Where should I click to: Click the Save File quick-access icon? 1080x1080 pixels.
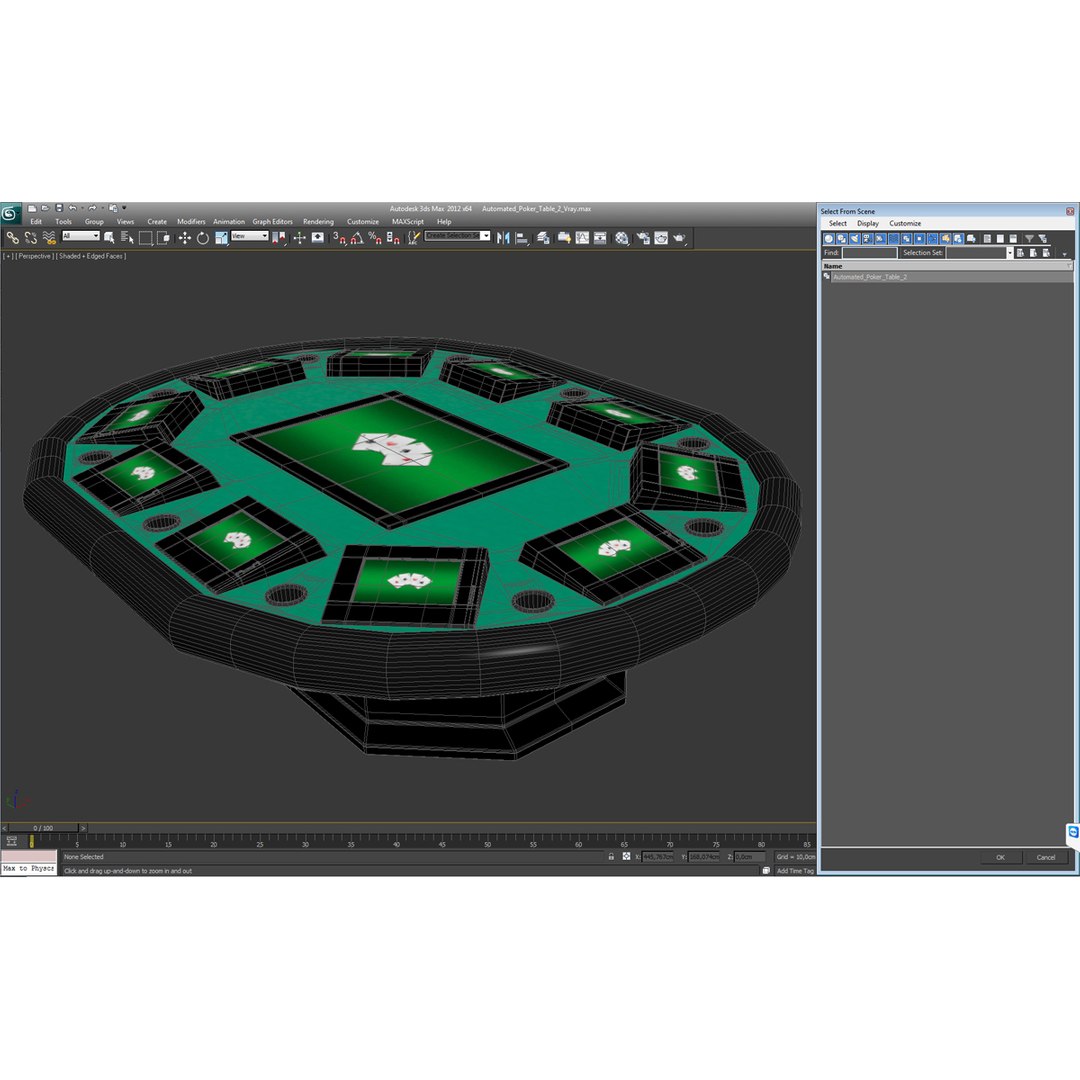click(59, 208)
